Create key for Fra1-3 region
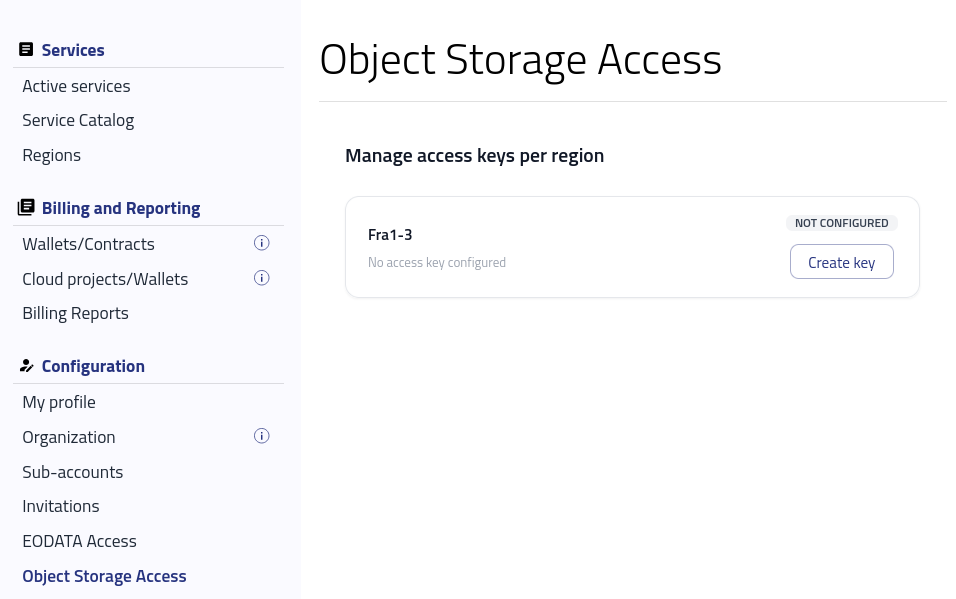 [x=841, y=262]
